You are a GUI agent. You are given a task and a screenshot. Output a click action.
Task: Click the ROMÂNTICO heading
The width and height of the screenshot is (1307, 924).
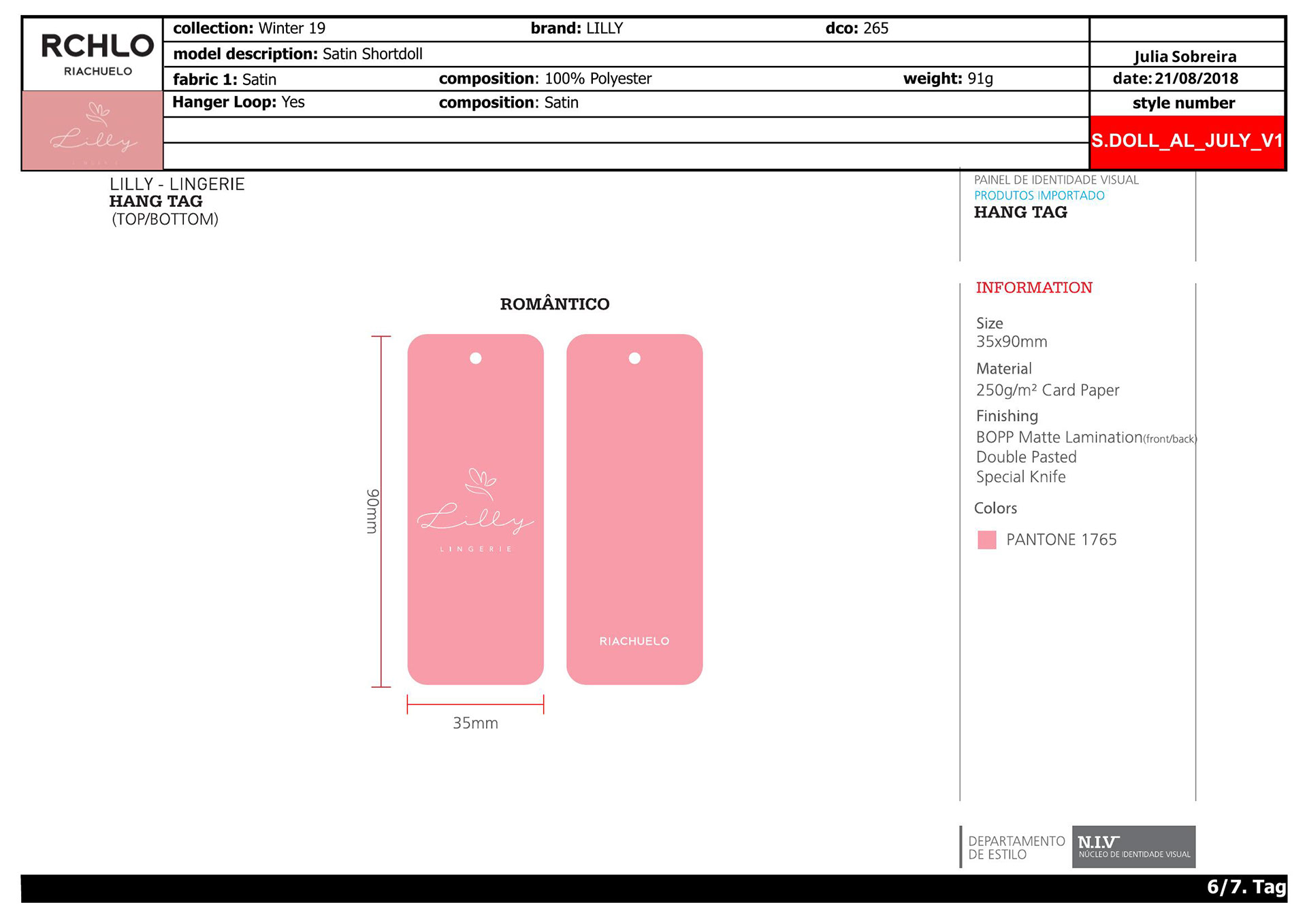pyautogui.click(x=555, y=304)
